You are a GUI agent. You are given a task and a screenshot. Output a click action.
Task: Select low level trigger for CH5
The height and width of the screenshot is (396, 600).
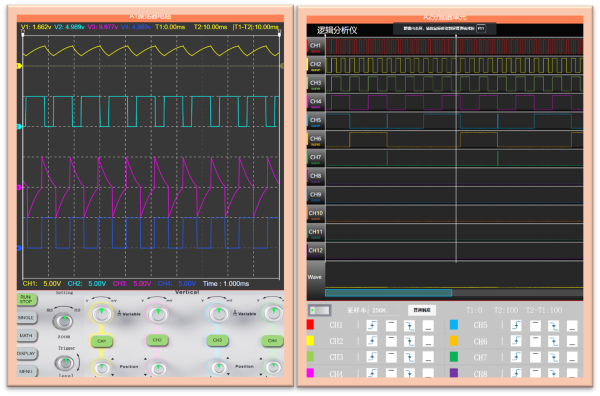click(x=572, y=326)
